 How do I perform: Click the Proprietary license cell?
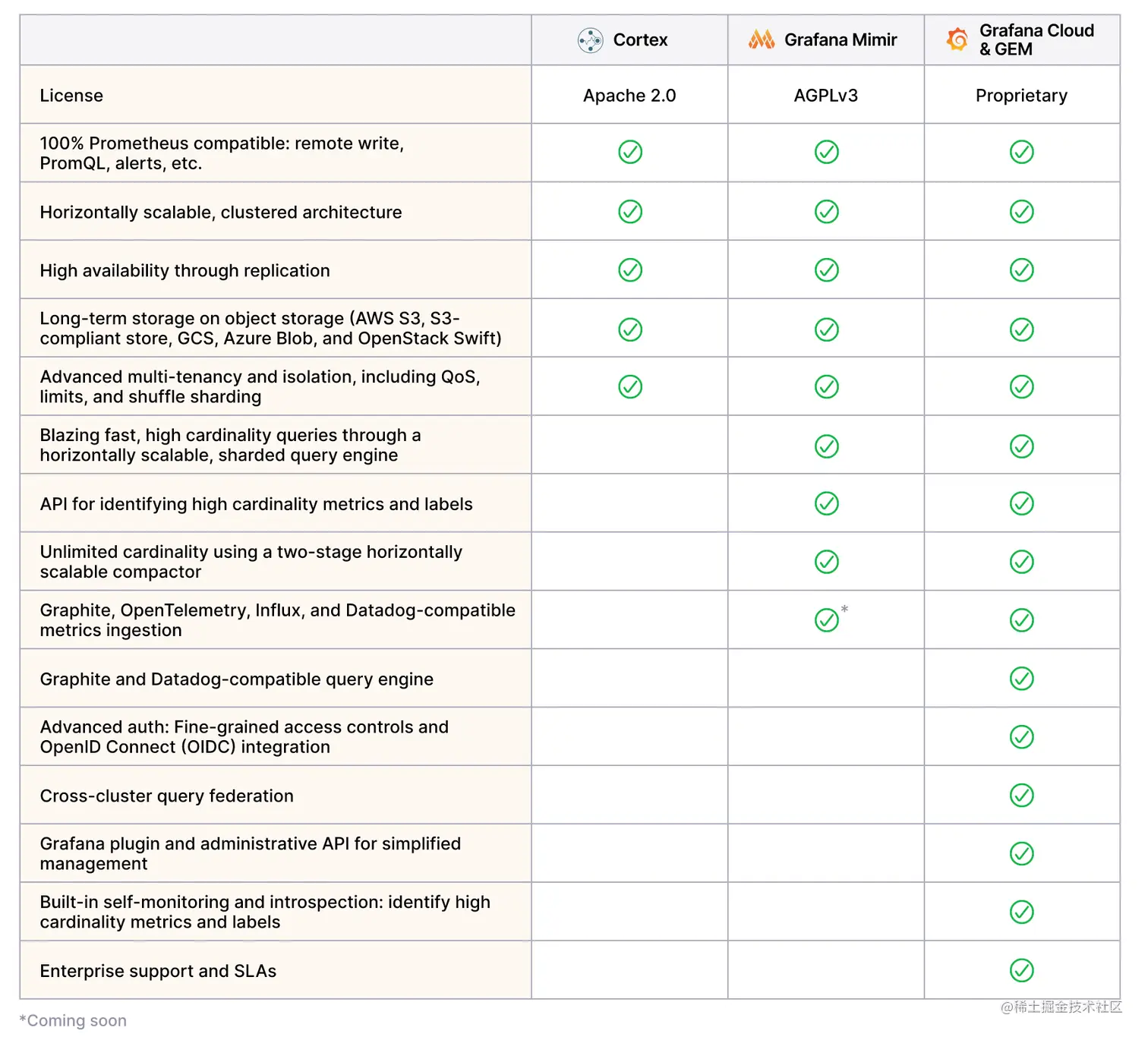coord(1021,96)
